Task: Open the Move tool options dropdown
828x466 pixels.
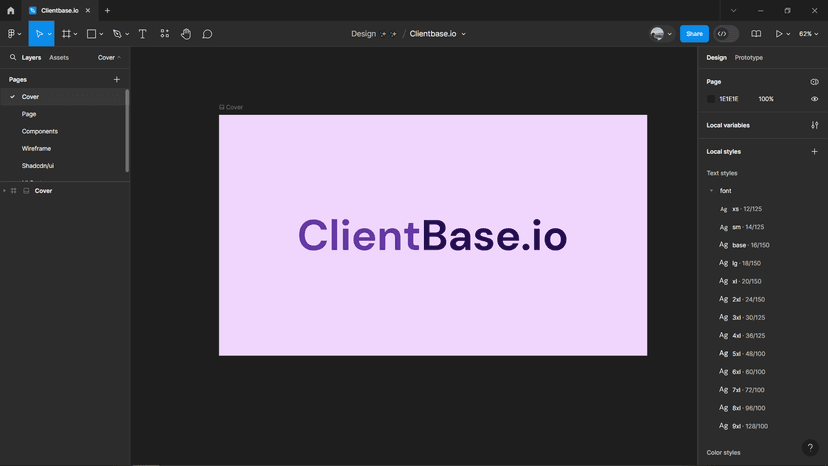Action: (x=50, y=34)
